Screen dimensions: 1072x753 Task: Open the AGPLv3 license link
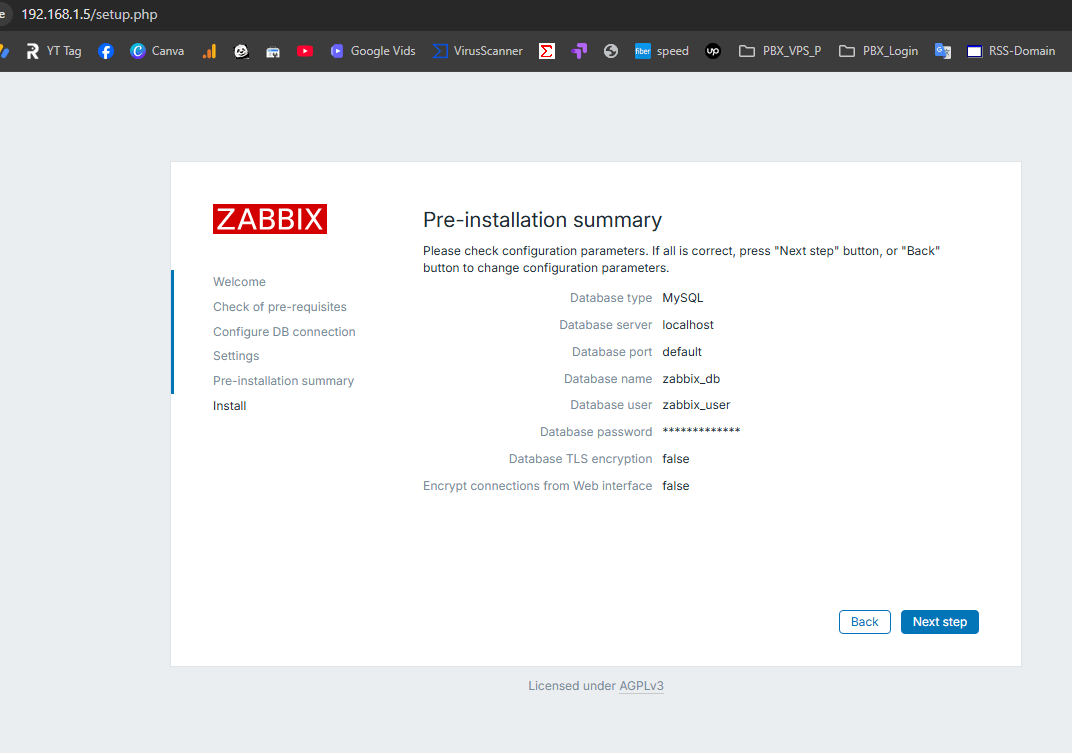641,686
